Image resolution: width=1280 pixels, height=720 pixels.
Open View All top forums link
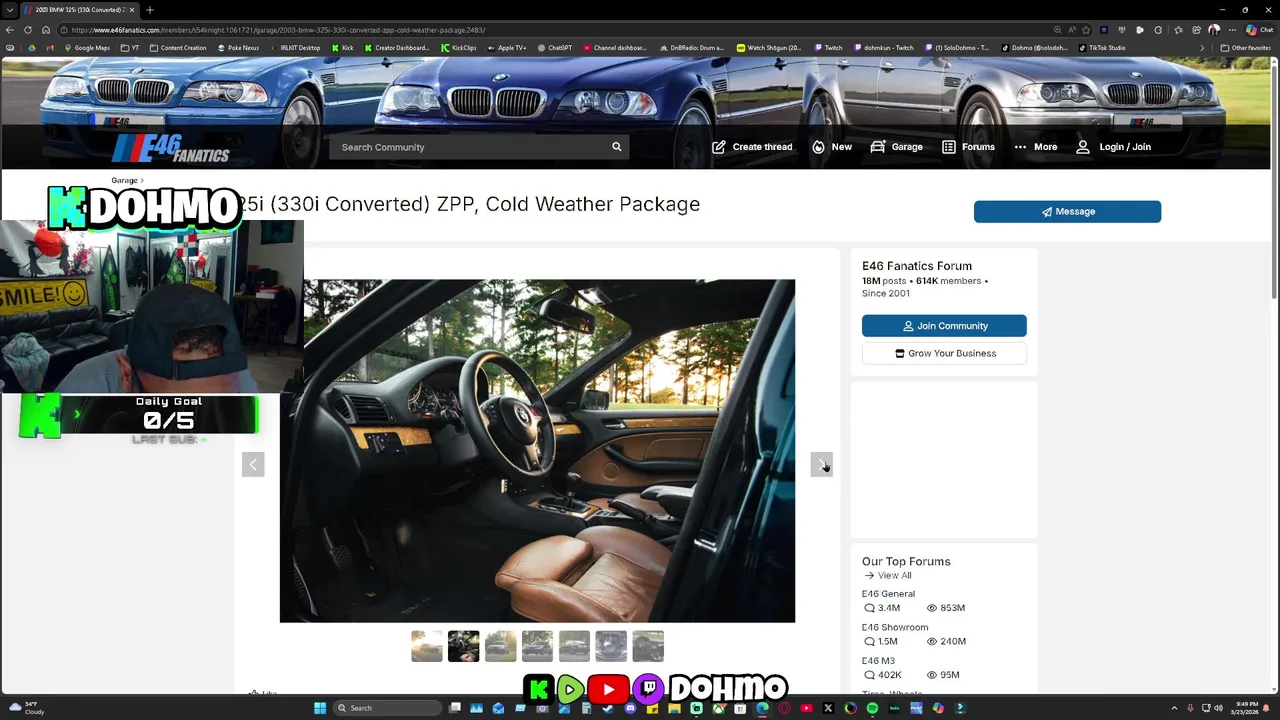pyautogui.click(x=887, y=576)
